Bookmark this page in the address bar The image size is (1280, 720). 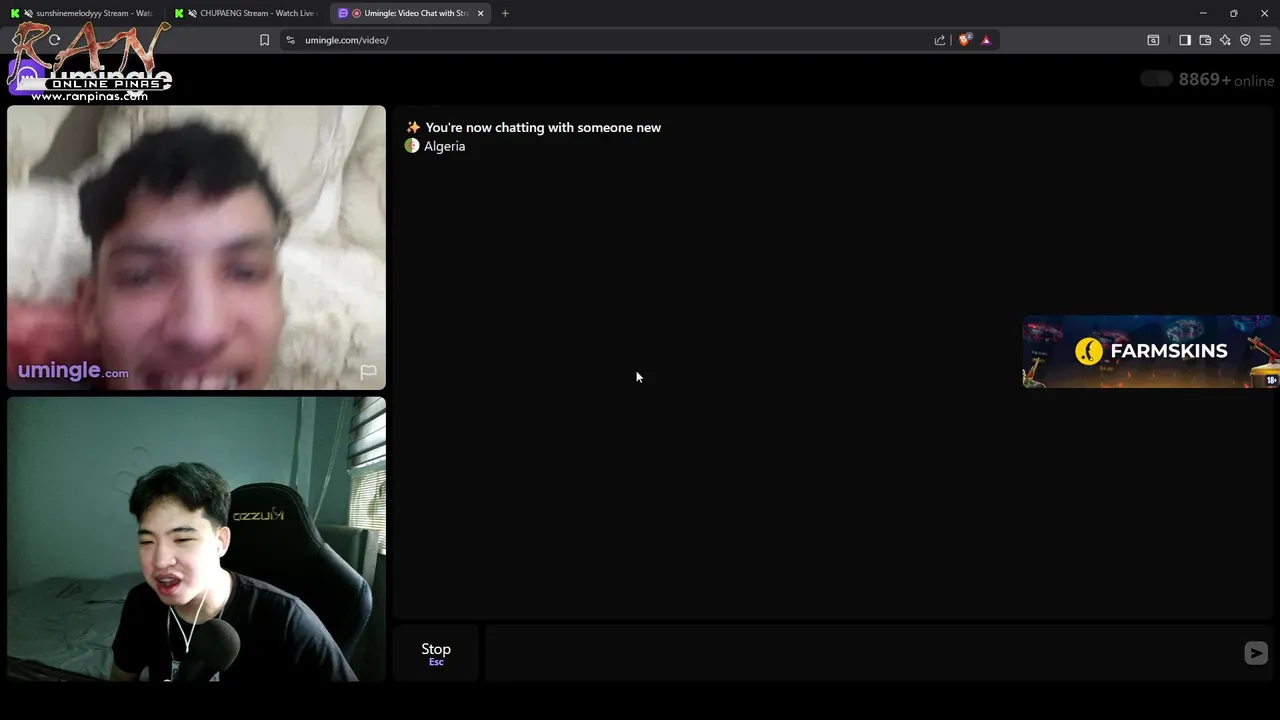tap(264, 40)
